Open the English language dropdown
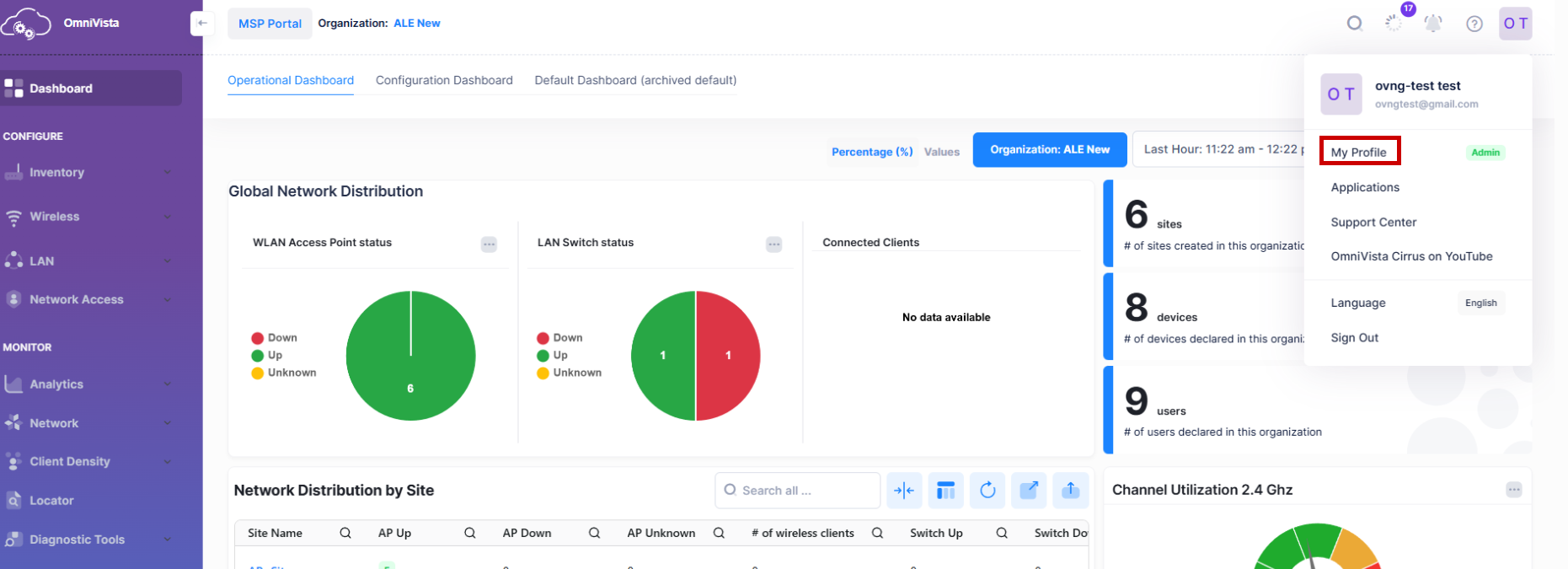 pyautogui.click(x=1480, y=303)
